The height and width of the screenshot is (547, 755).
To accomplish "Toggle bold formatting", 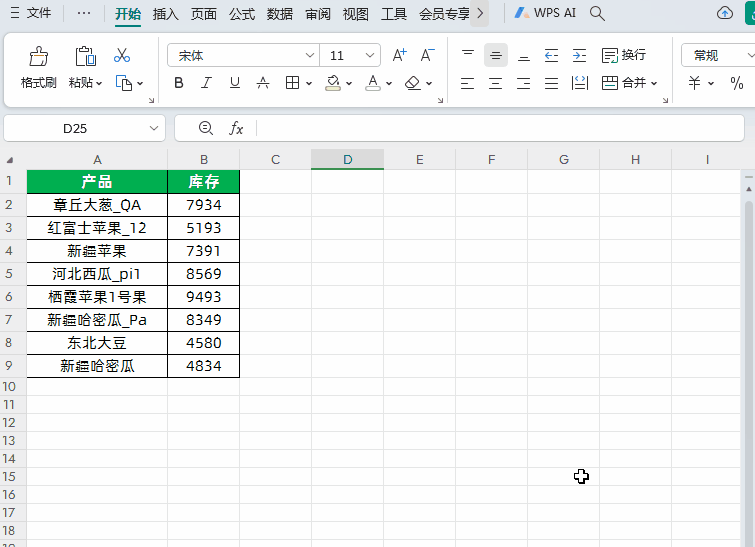I will click(x=179, y=83).
